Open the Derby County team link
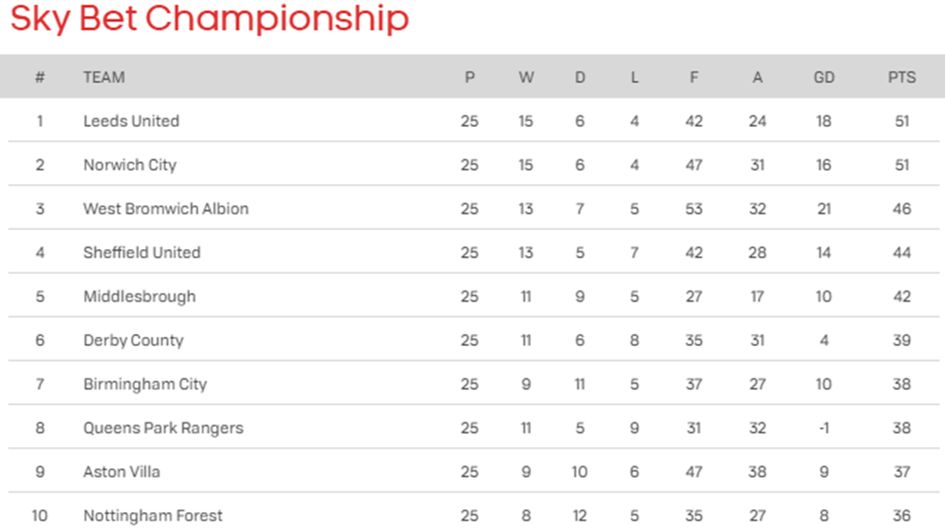 133,341
